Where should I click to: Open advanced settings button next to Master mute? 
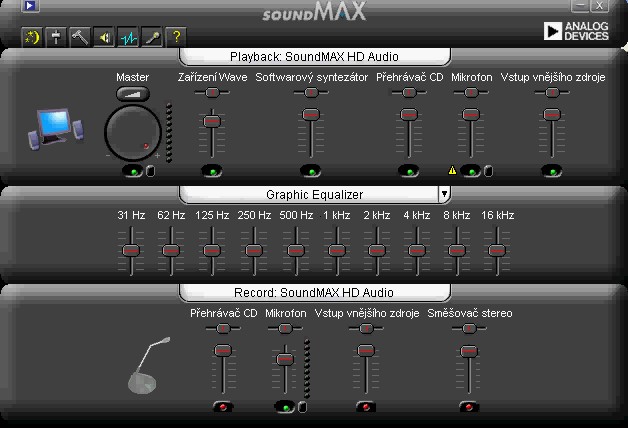(x=150, y=171)
